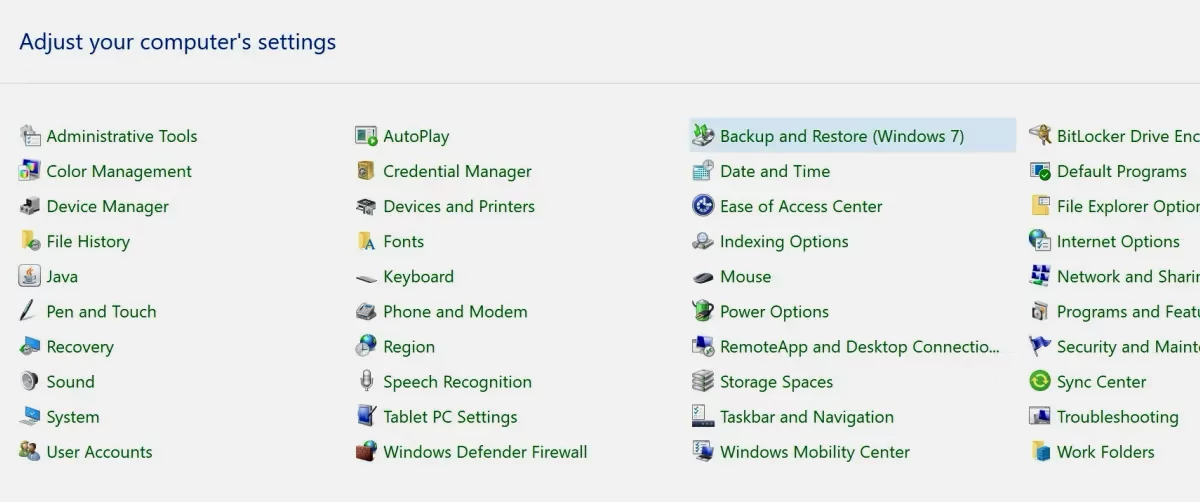
Task: Click the Windows Defender Firewall icon
Action: coord(366,451)
